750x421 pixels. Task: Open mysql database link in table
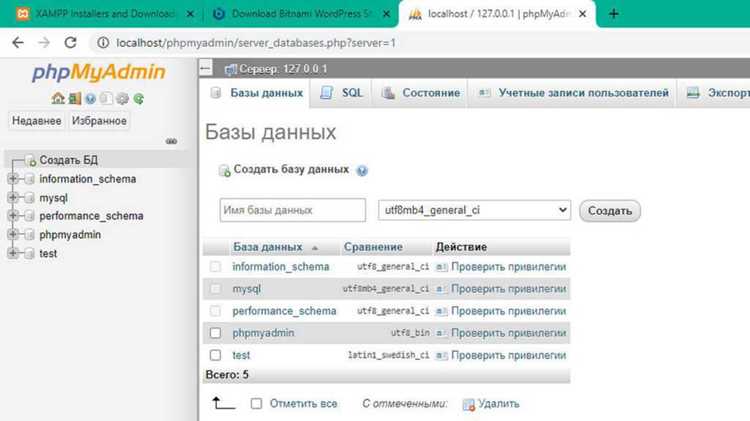pyautogui.click(x=246, y=289)
